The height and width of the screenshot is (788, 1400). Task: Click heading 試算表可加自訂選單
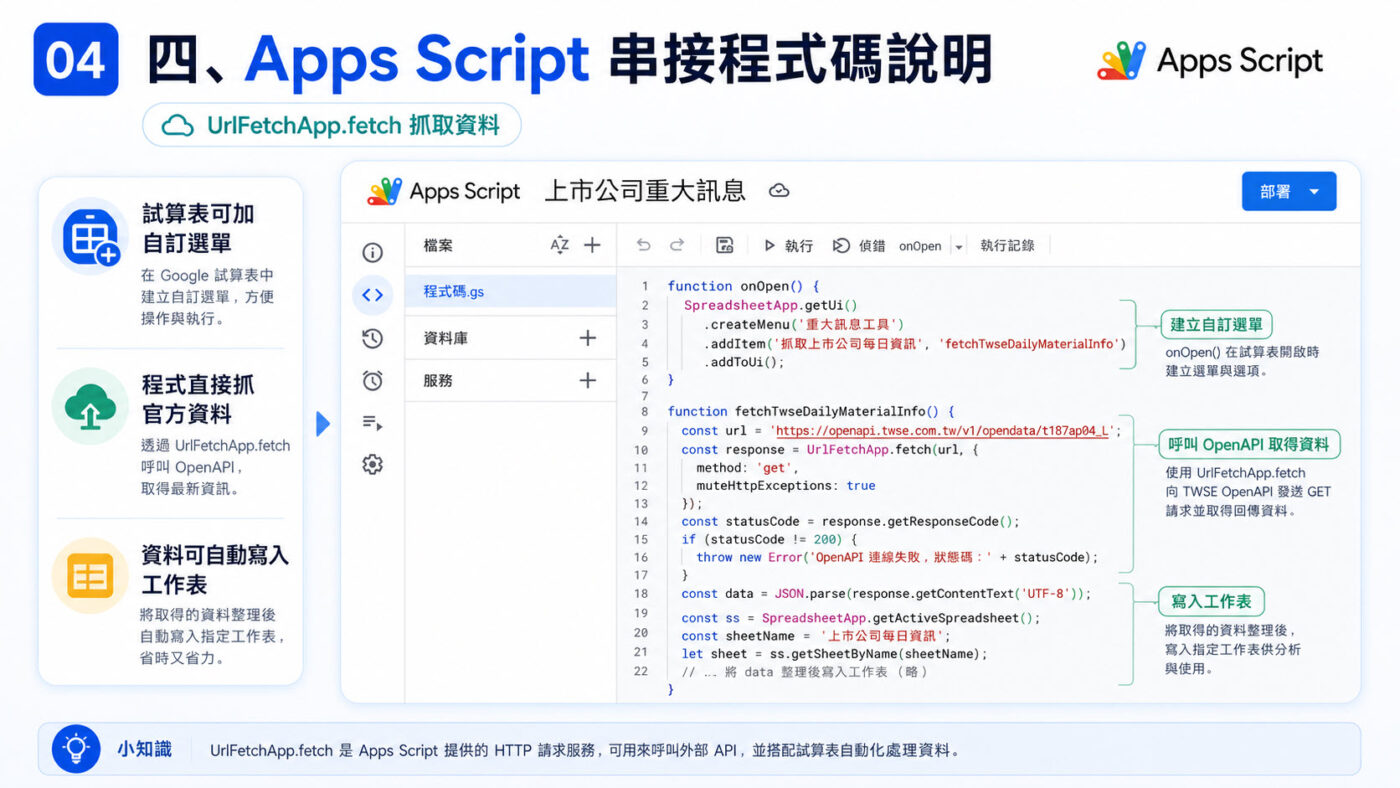[198, 228]
